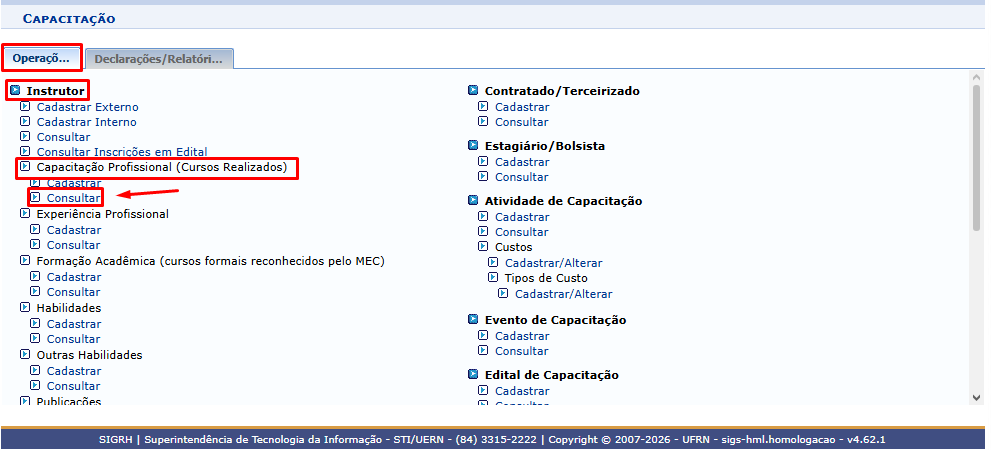The image size is (991, 450).
Task: Open Cadastrar/Alterar under Tipos de Custo
Action: 564,294
